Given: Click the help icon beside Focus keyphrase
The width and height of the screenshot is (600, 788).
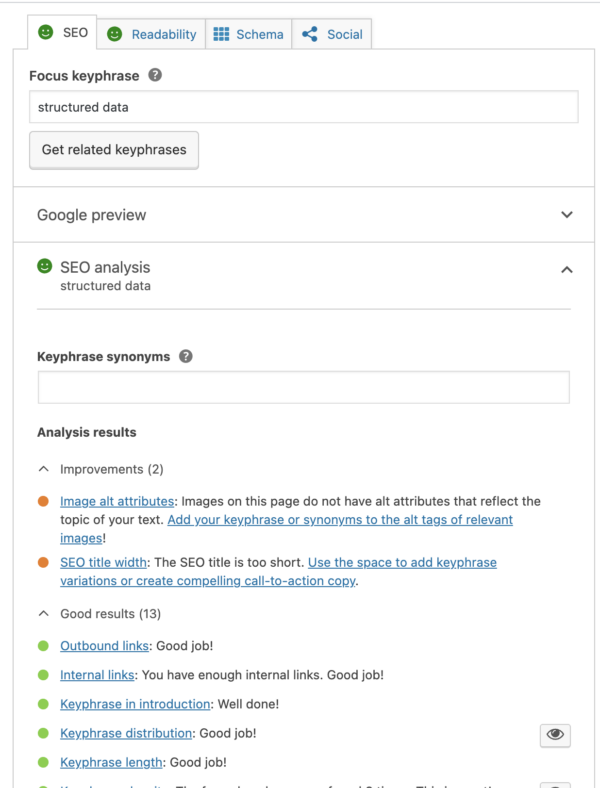Looking at the screenshot, I should [x=155, y=75].
